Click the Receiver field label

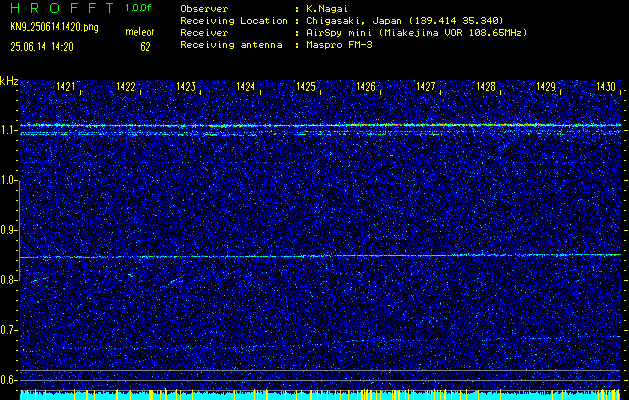[x=204, y=32]
